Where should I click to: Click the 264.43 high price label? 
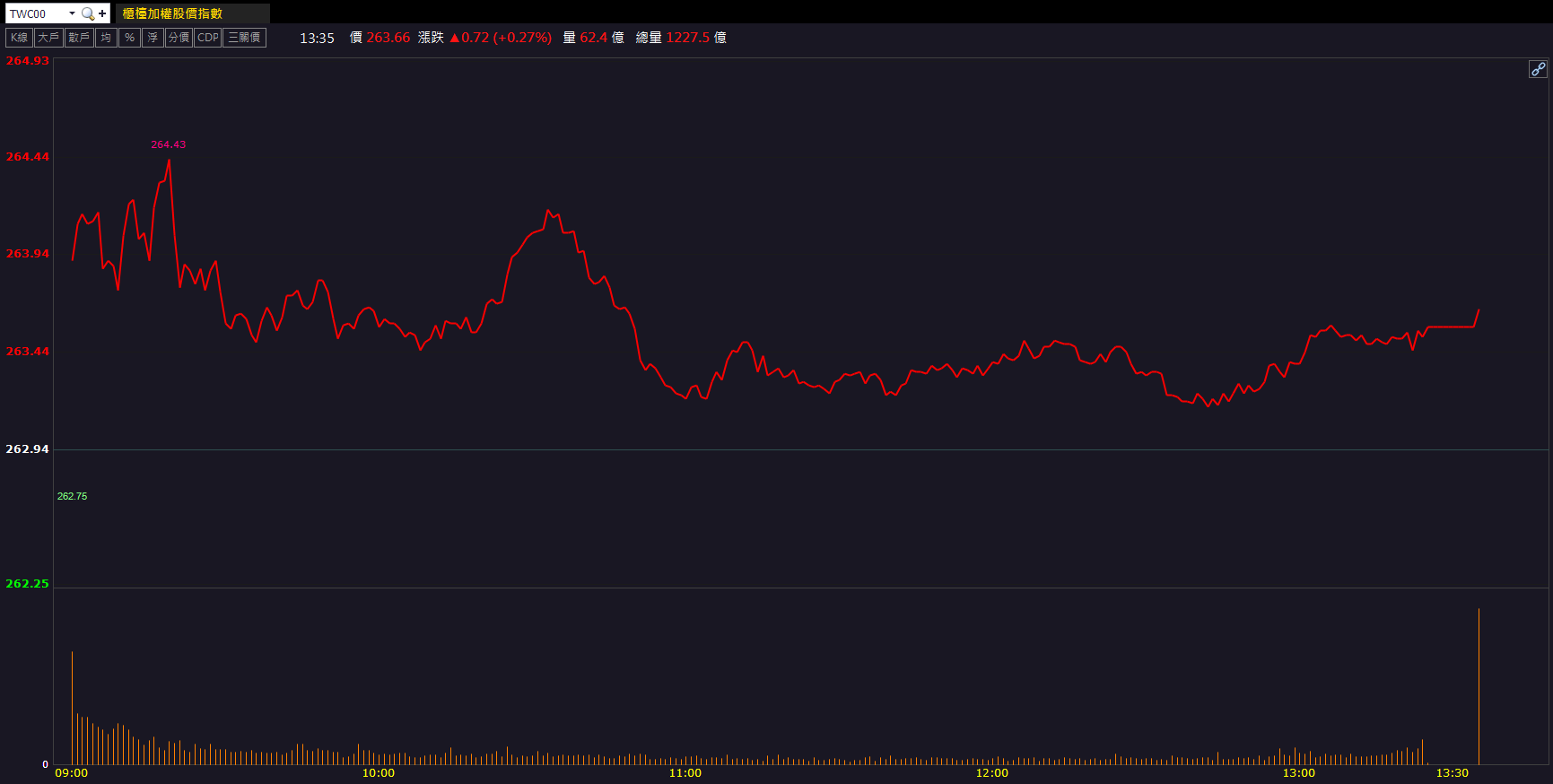[168, 144]
